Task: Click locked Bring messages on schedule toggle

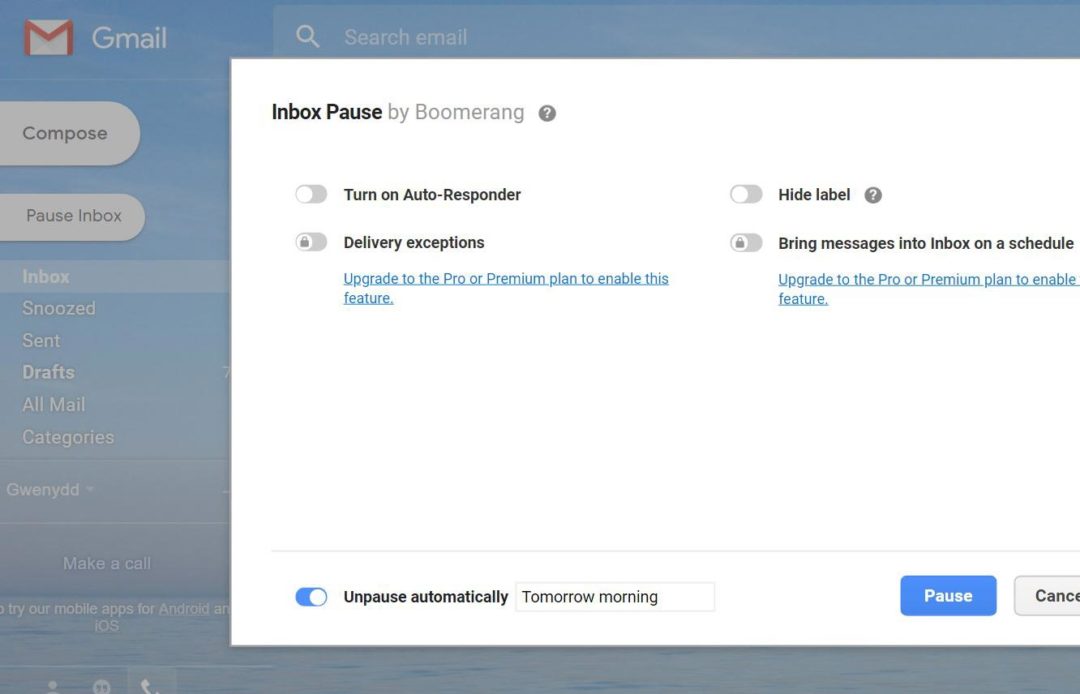Action: pyautogui.click(x=746, y=242)
